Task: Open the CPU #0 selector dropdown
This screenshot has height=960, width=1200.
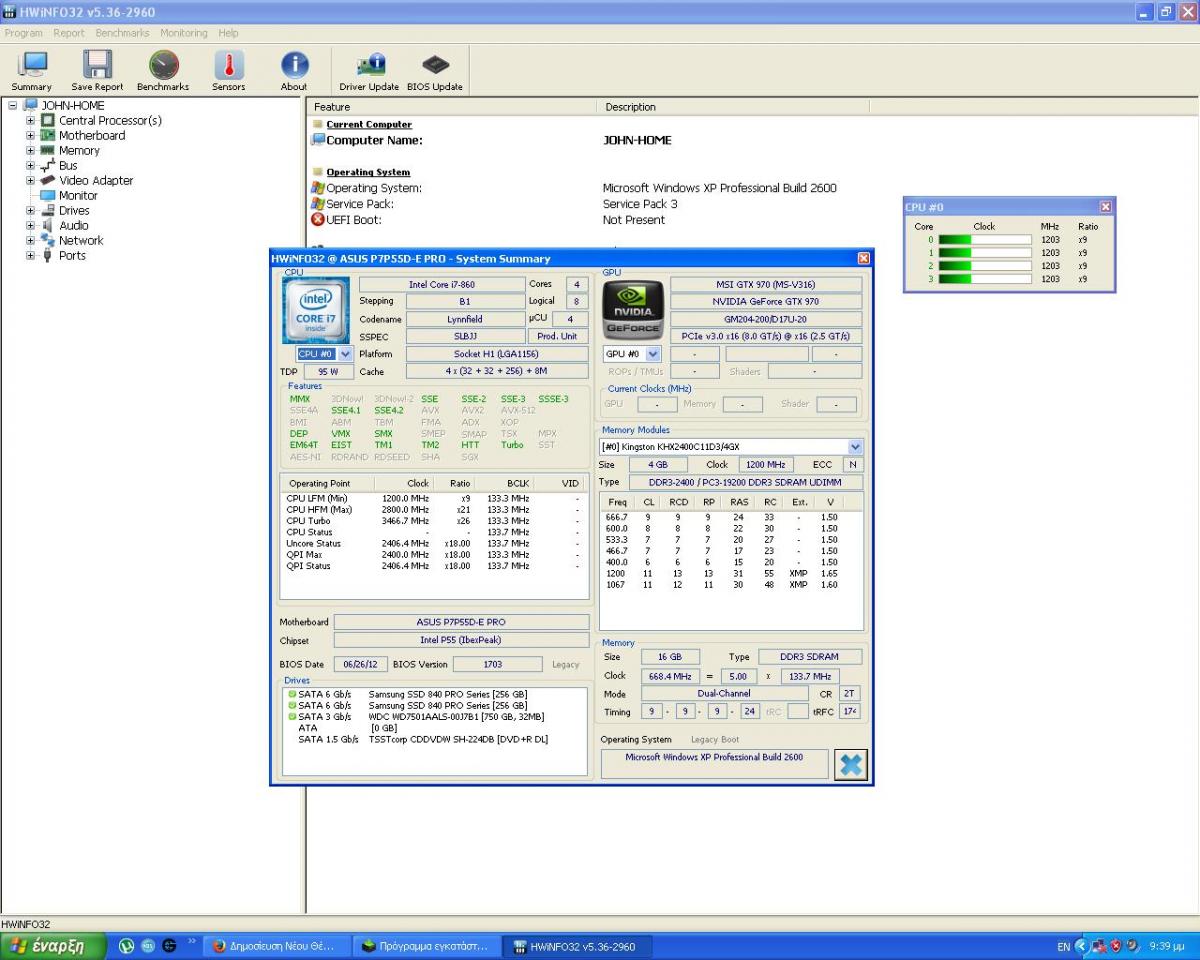Action: (345, 354)
